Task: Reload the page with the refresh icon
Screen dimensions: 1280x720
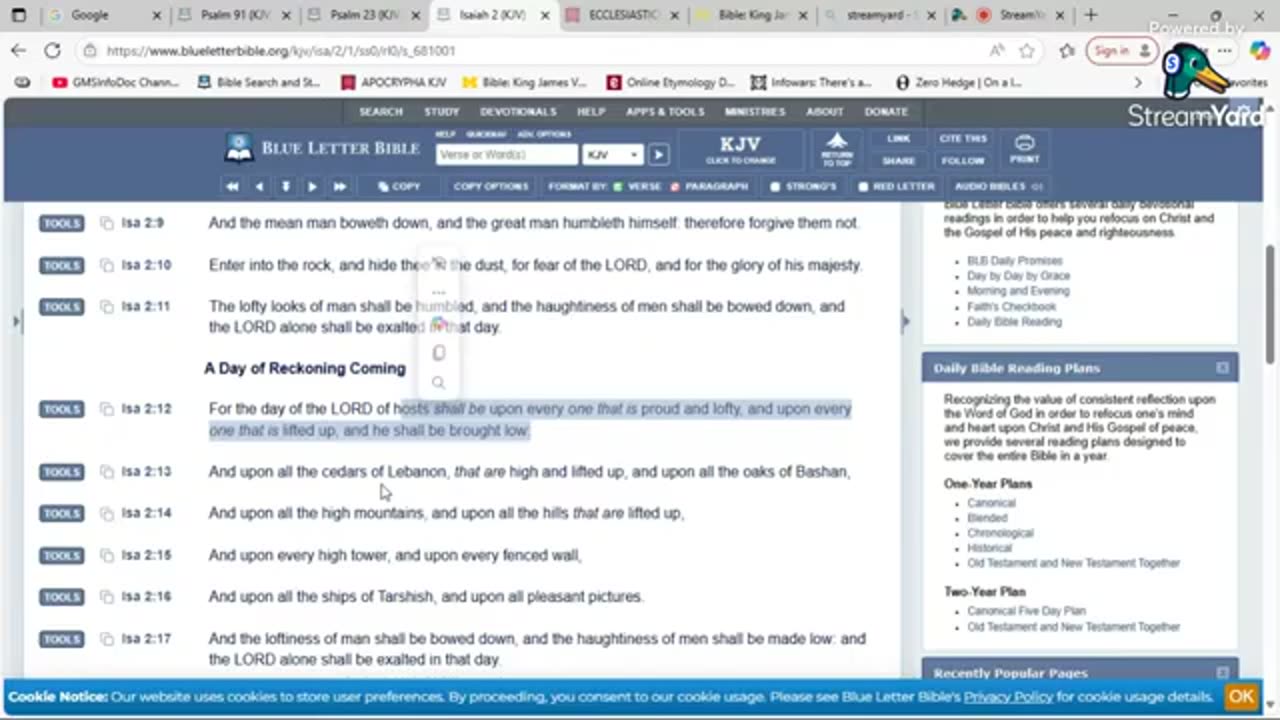Action: [52, 51]
